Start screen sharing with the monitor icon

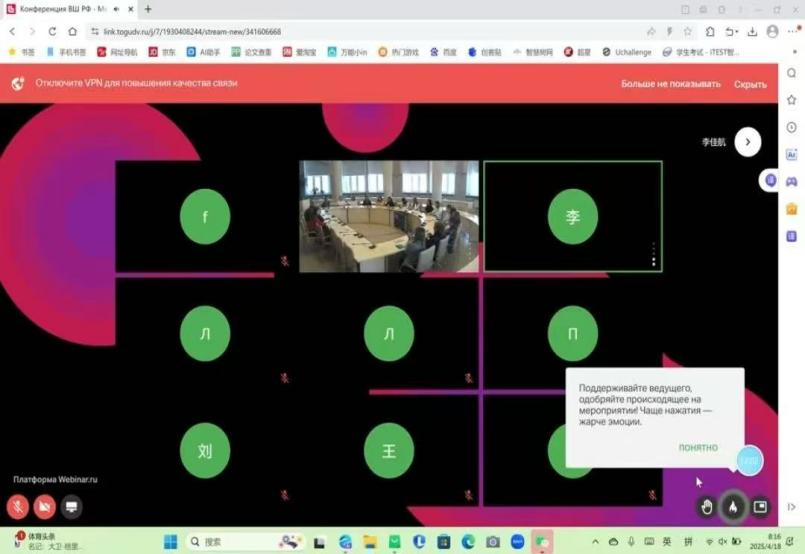[x=71, y=507]
